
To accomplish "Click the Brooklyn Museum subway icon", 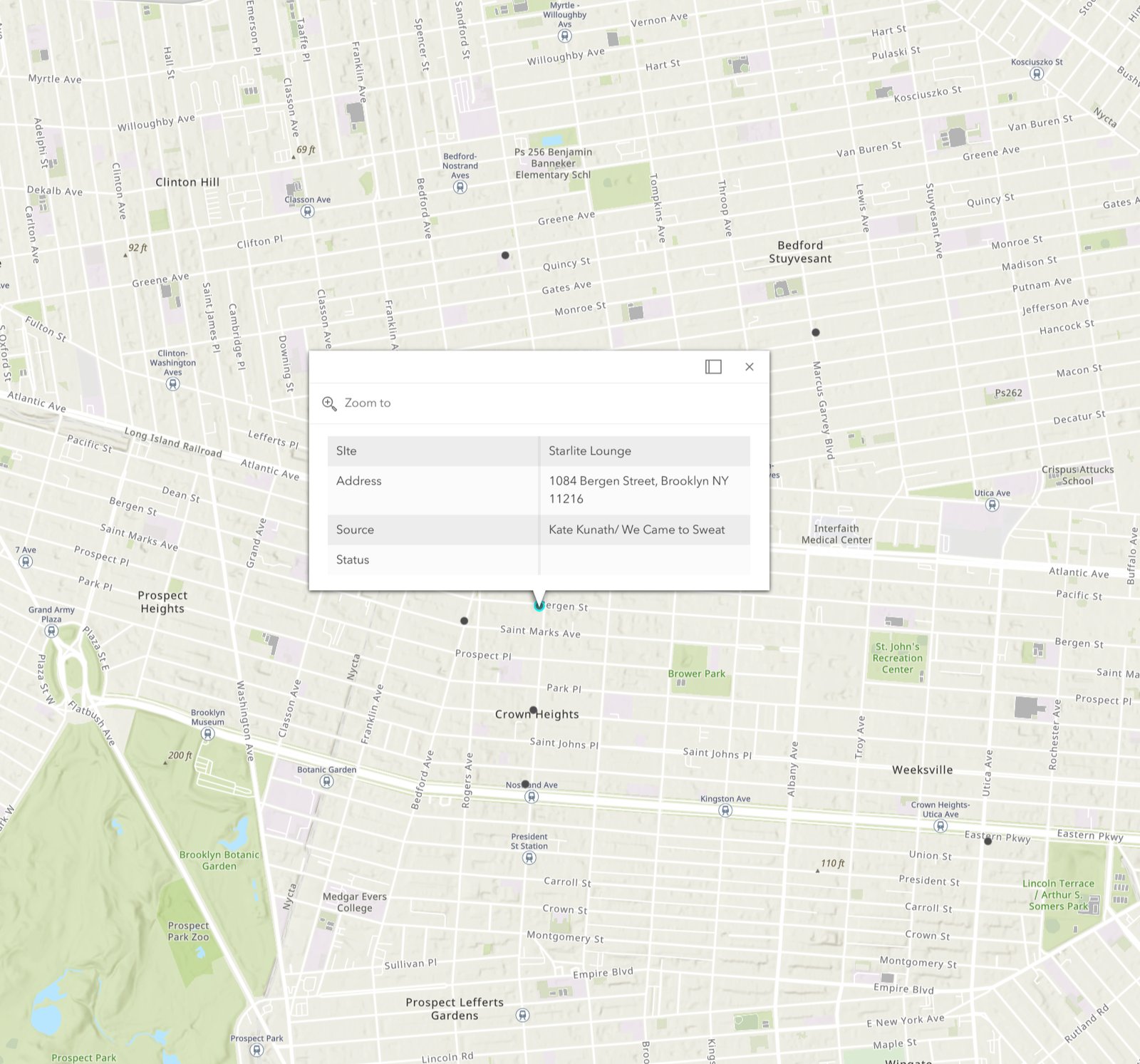I will pos(207,733).
